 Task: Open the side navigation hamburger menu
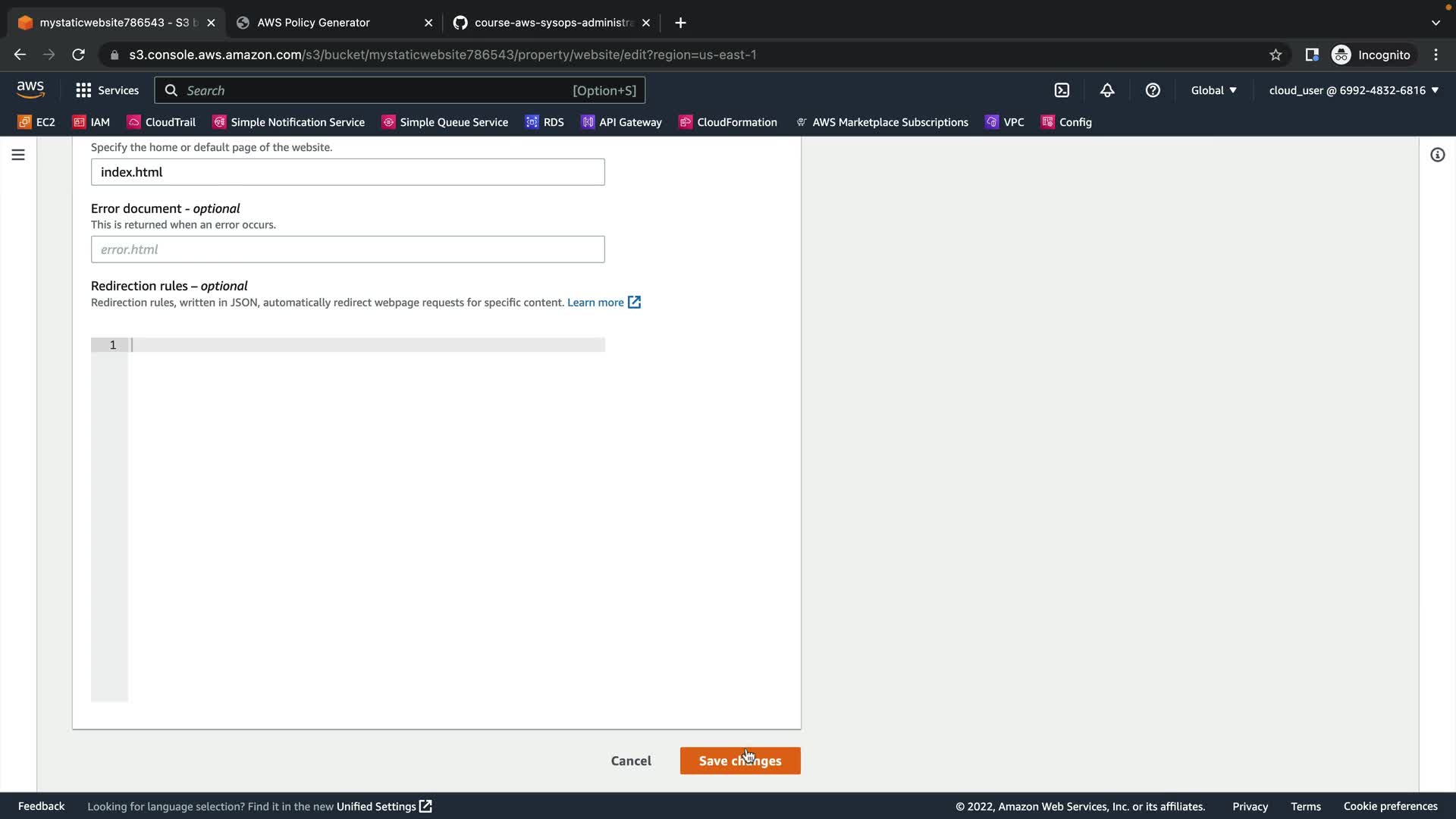pyautogui.click(x=18, y=155)
